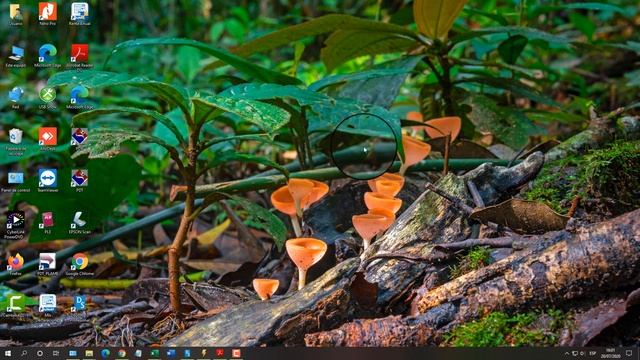Image resolution: width=640 pixels, height=360 pixels.
Task: Open the volume control tray icon
Action: click(x=582, y=353)
